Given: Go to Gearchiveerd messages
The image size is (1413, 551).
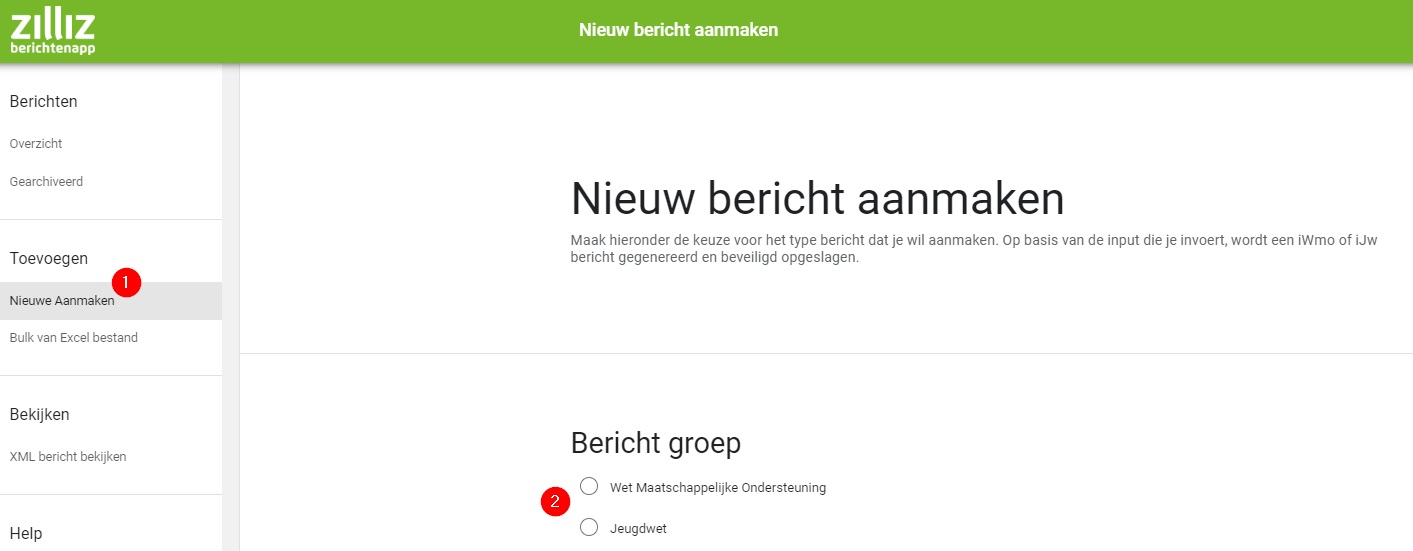Looking at the screenshot, I should (46, 182).
